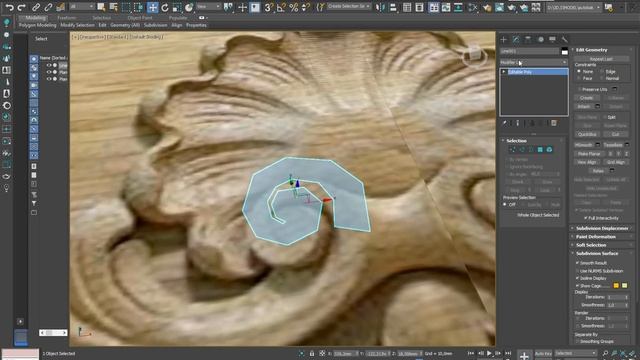Select the Normal constraint radio button
This screenshot has height=360, width=640.
602,78
